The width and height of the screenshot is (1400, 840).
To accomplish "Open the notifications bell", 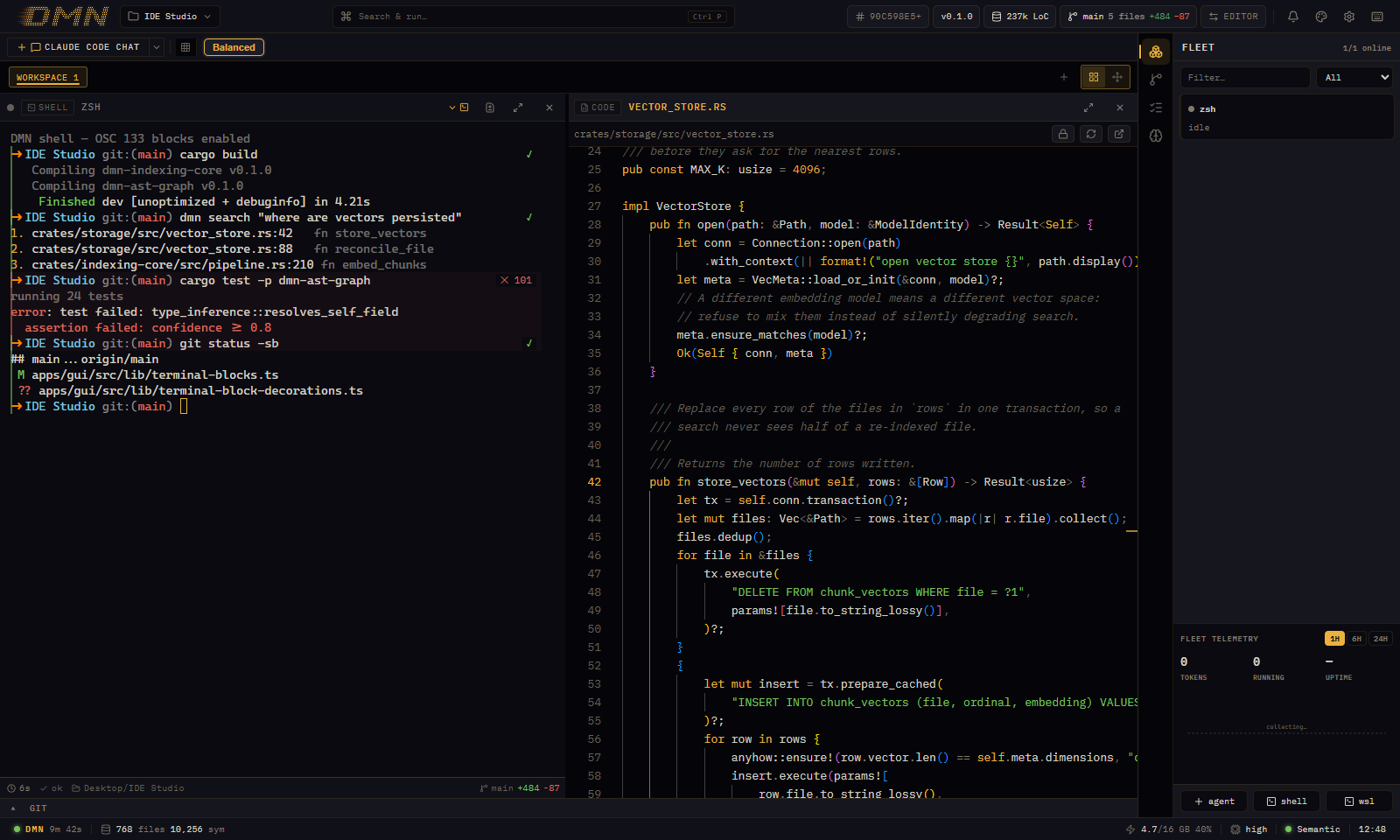I will point(1293,17).
